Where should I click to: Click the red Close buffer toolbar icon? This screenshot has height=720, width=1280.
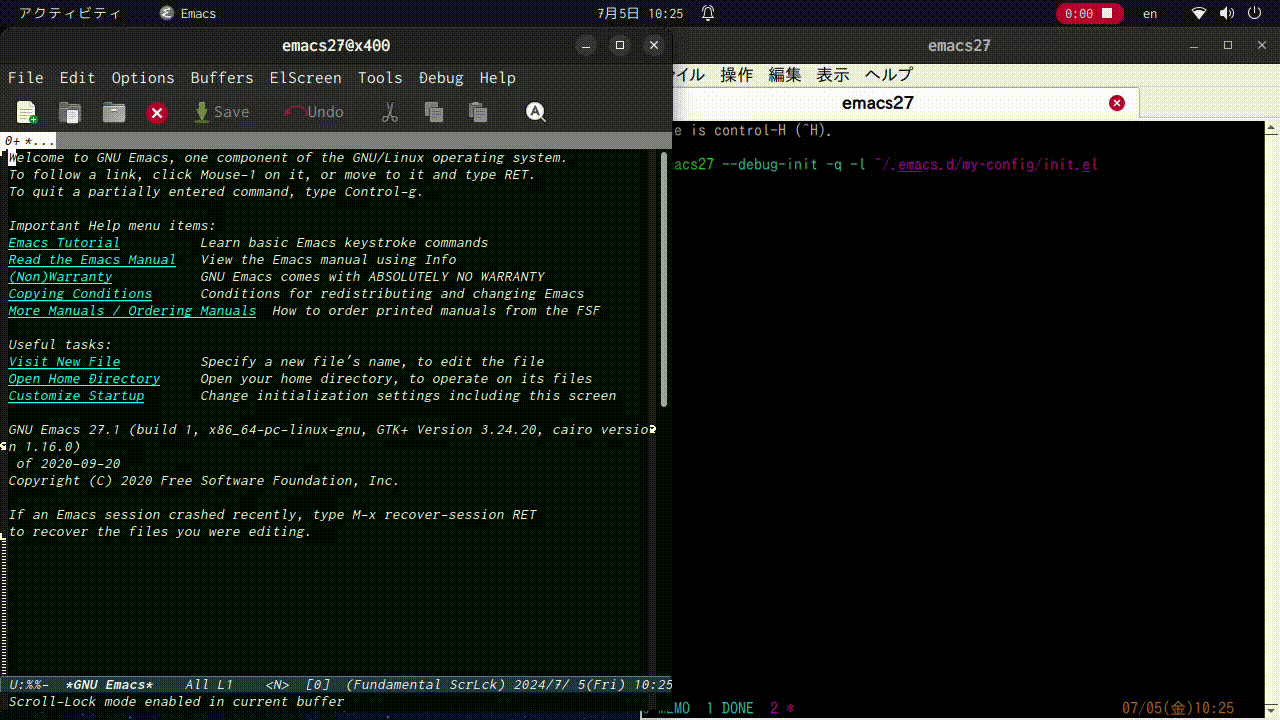(157, 113)
